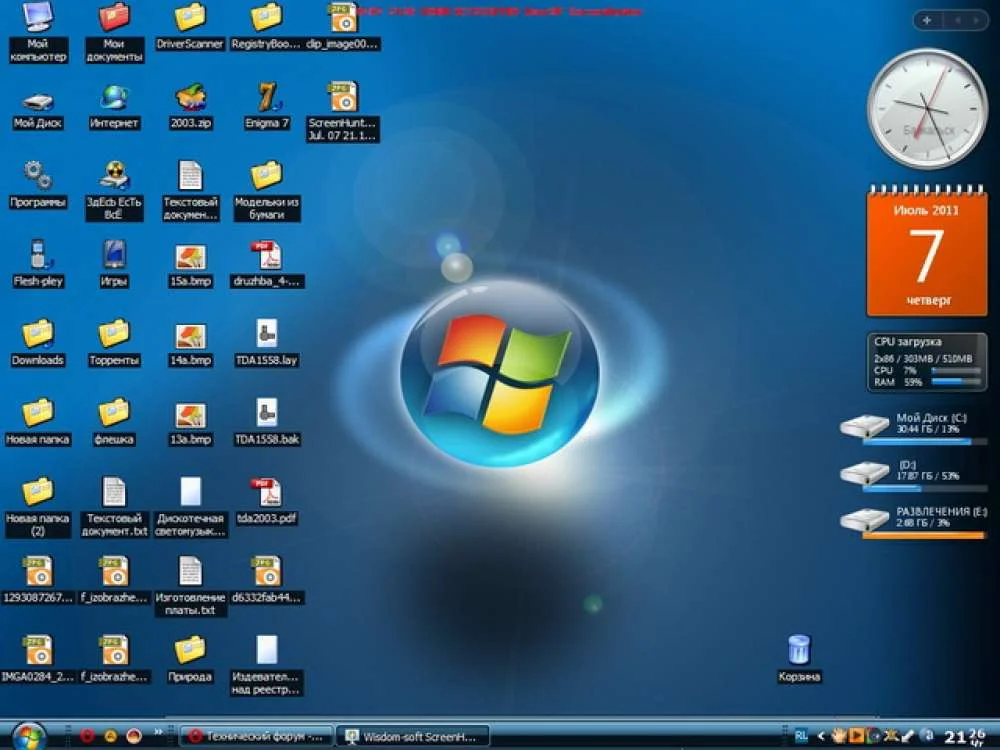This screenshot has height=750, width=1000.
Task: Launch the Flesh-pley phone shortcut
Action: click(38, 263)
